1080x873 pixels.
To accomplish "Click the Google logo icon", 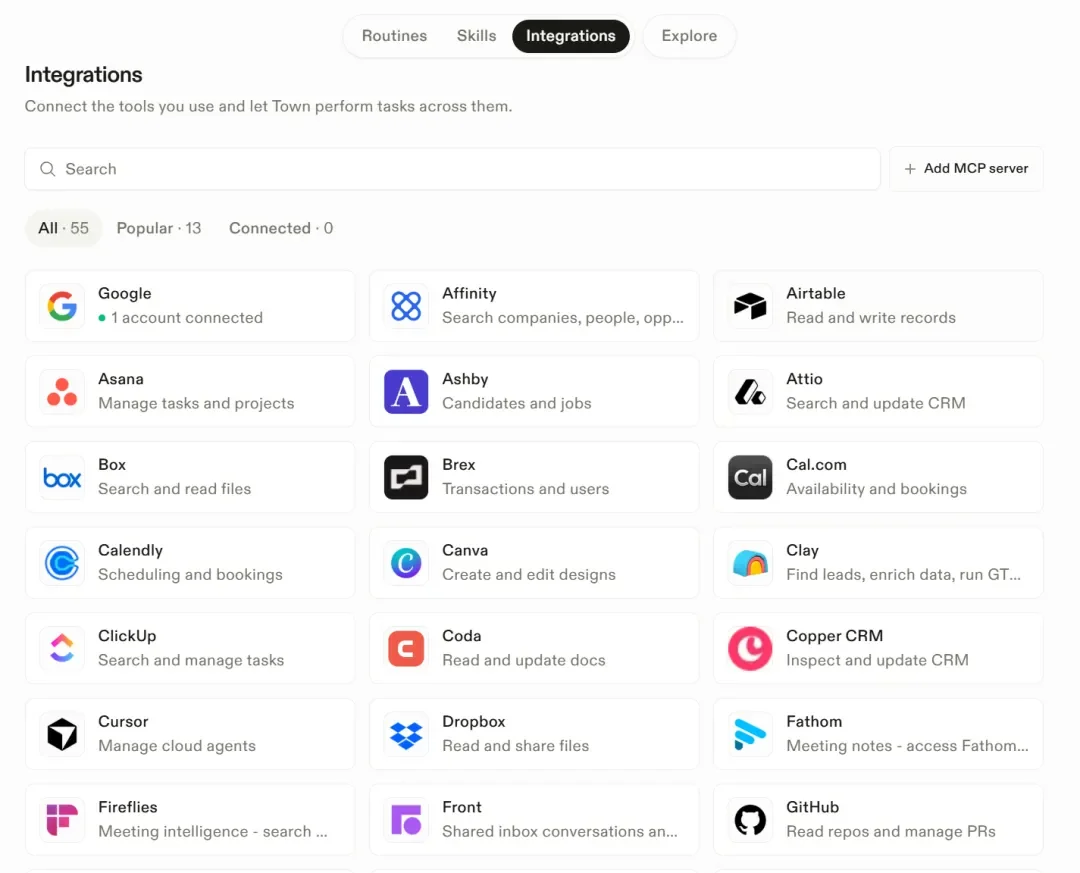I will [x=62, y=306].
